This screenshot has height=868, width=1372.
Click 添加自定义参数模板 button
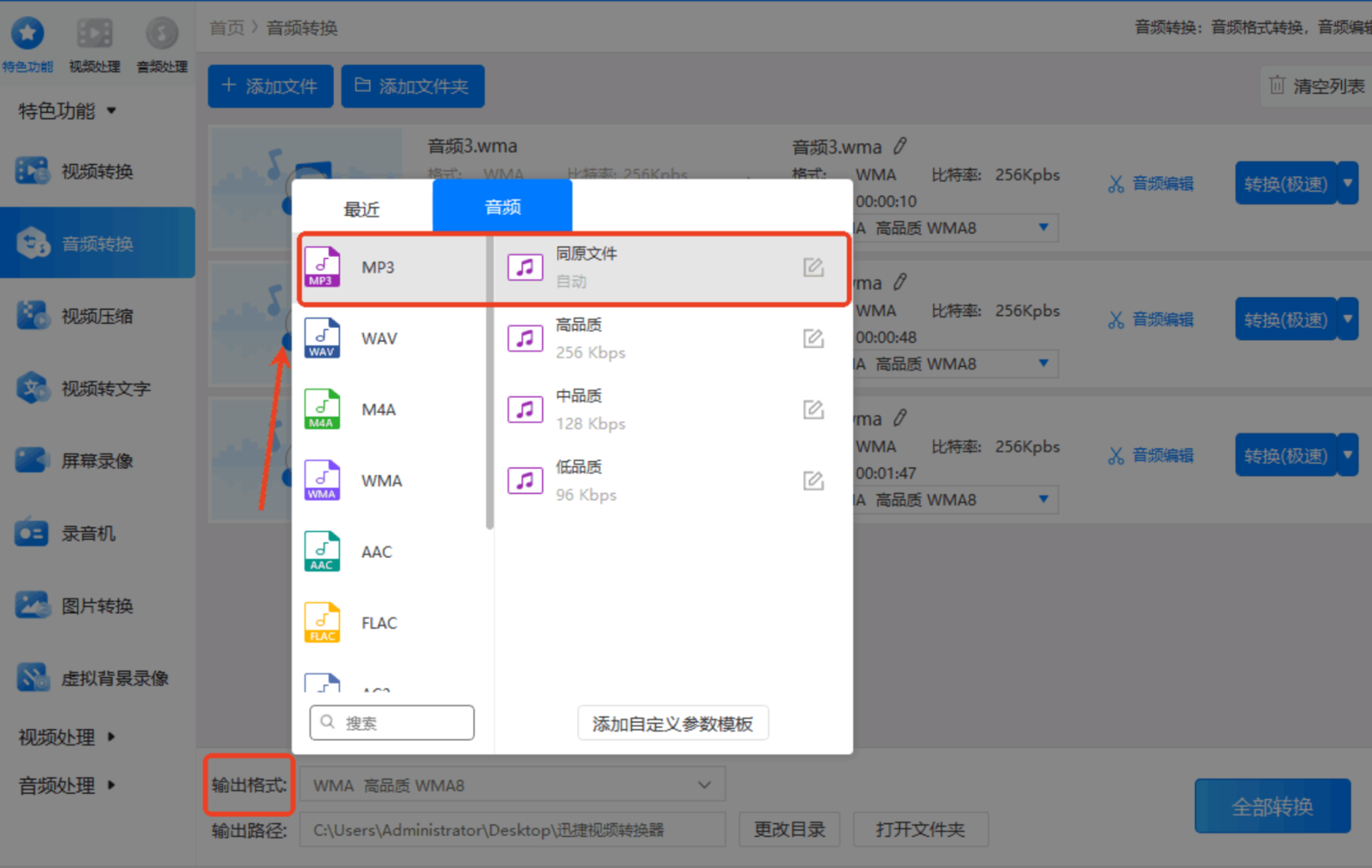[x=673, y=723]
